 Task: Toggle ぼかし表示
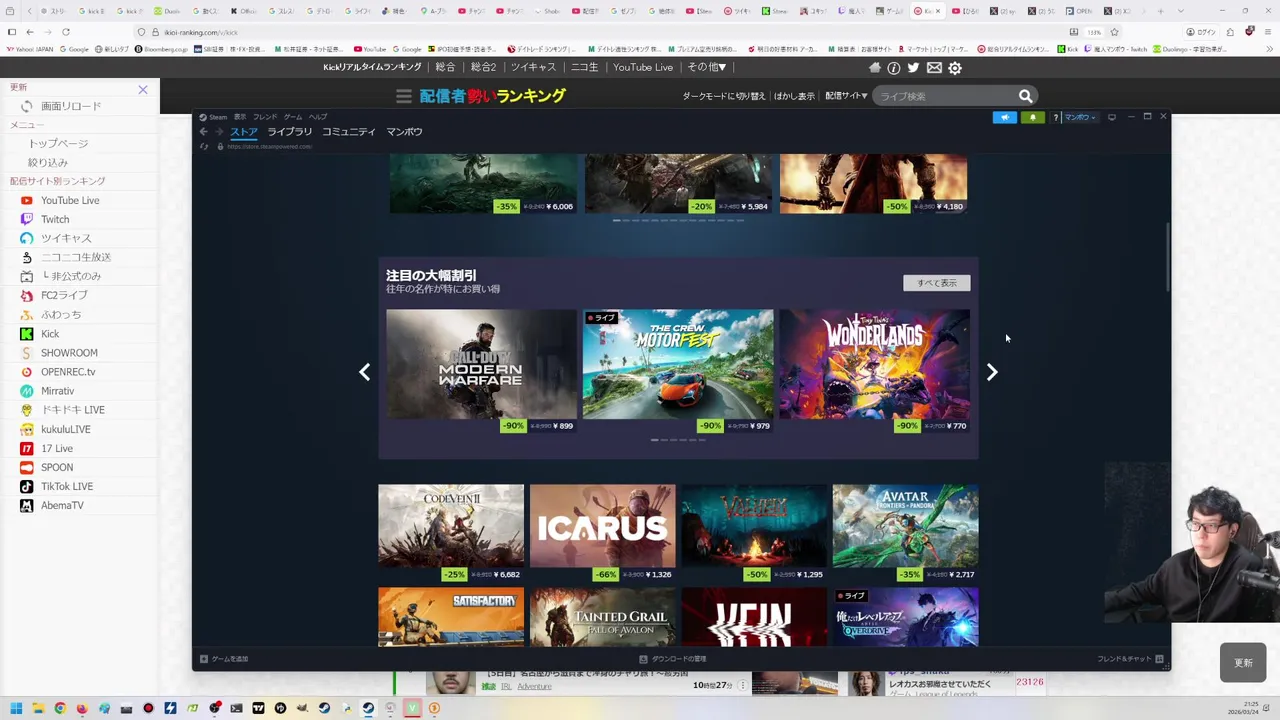pyautogui.click(x=794, y=96)
